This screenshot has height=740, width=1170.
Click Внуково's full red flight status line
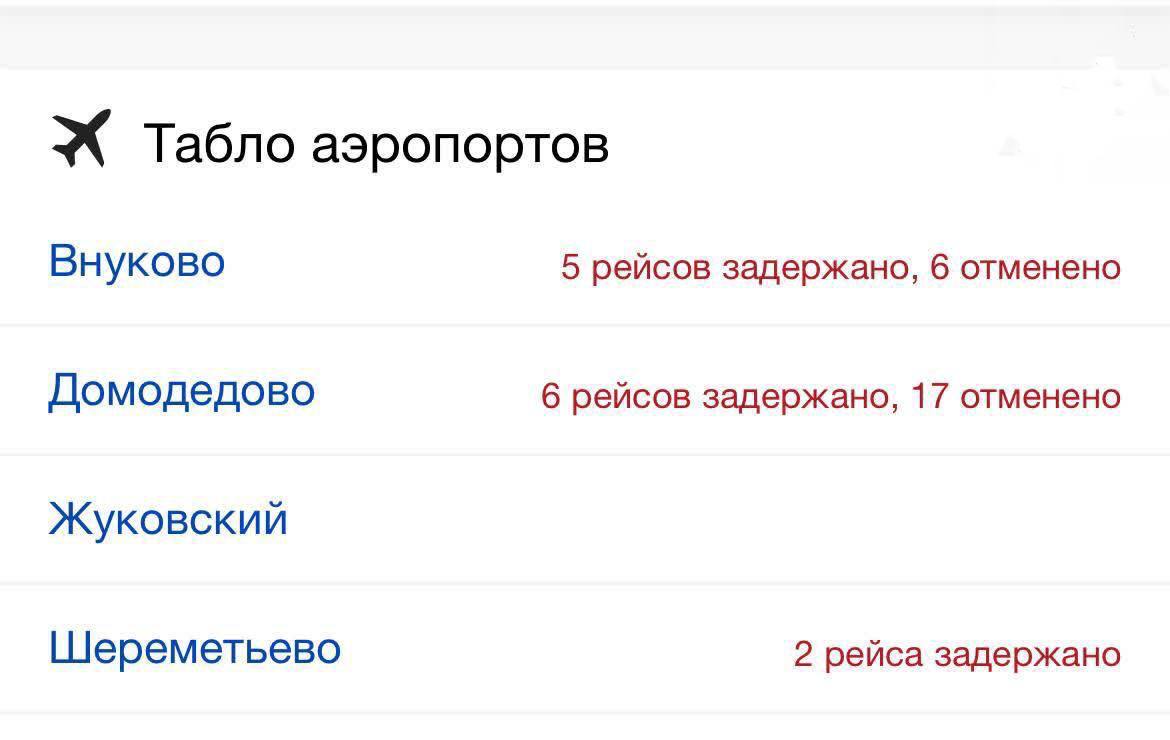840,268
